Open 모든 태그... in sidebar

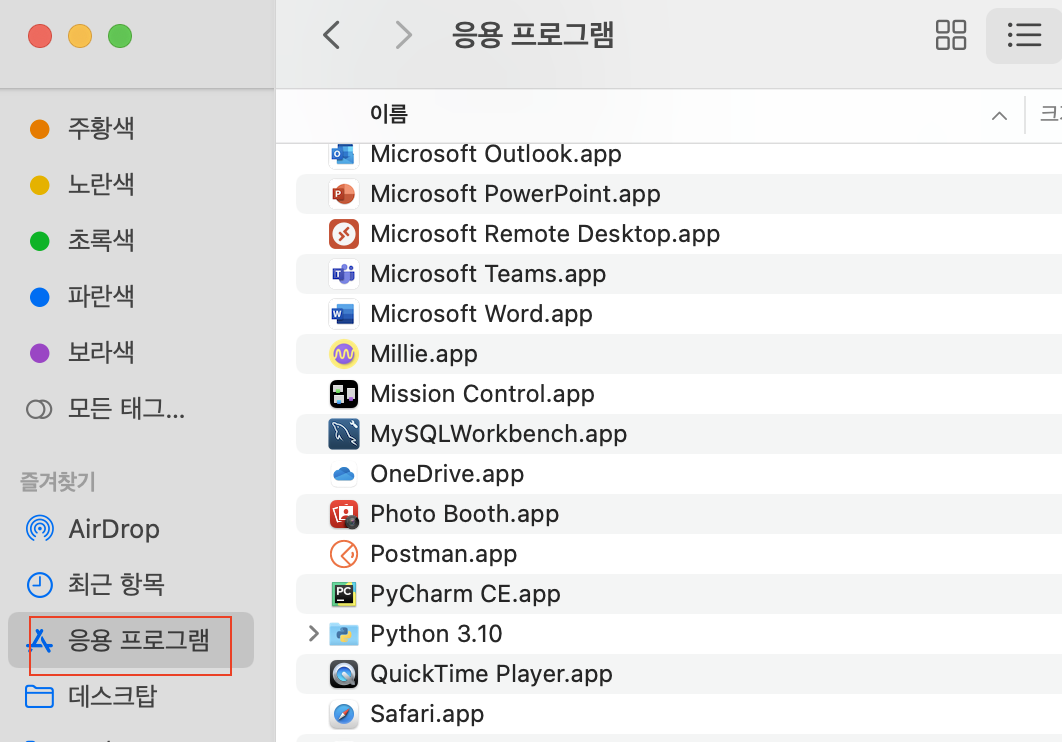[x=126, y=409]
